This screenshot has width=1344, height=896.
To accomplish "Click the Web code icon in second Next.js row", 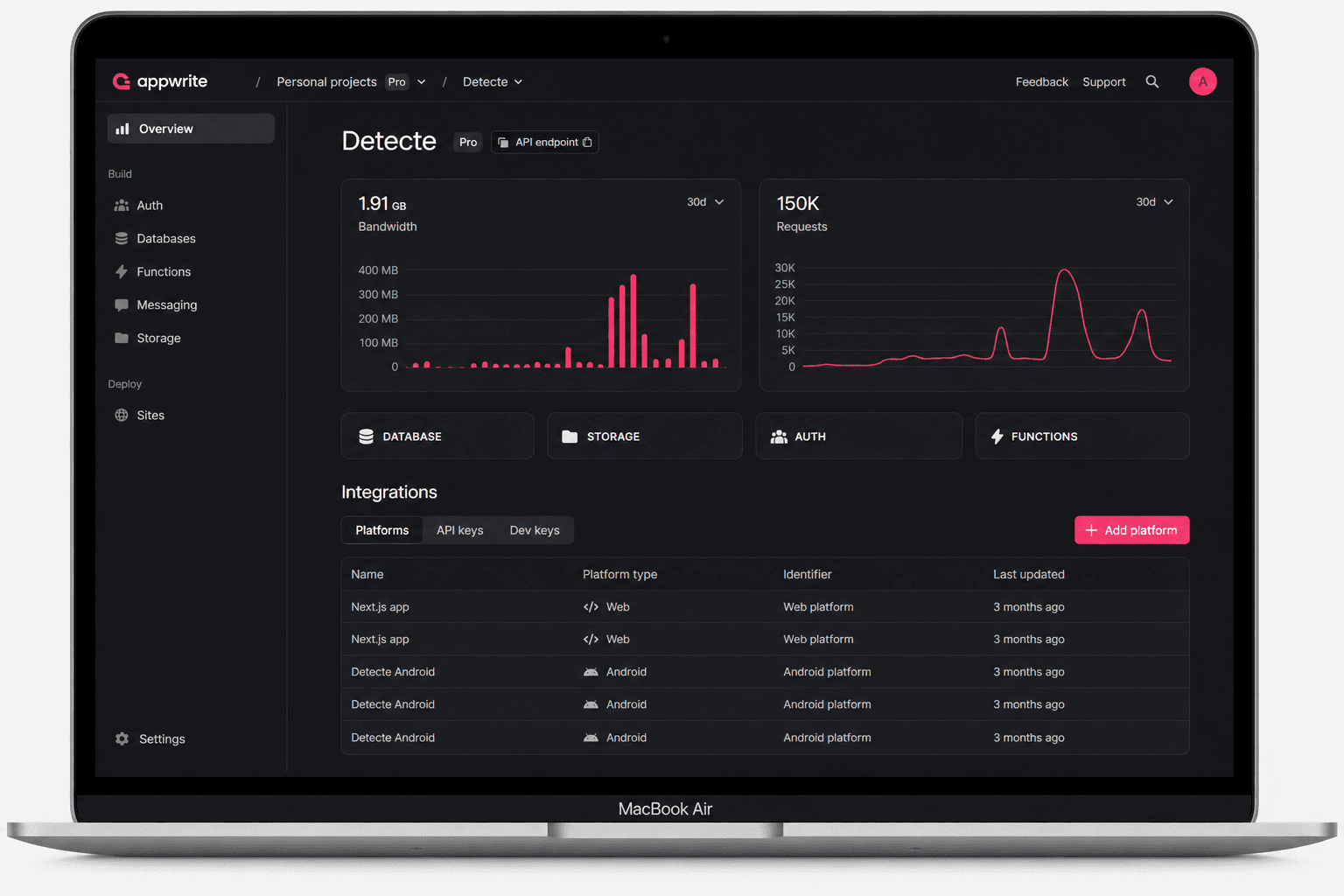I will 591,640.
